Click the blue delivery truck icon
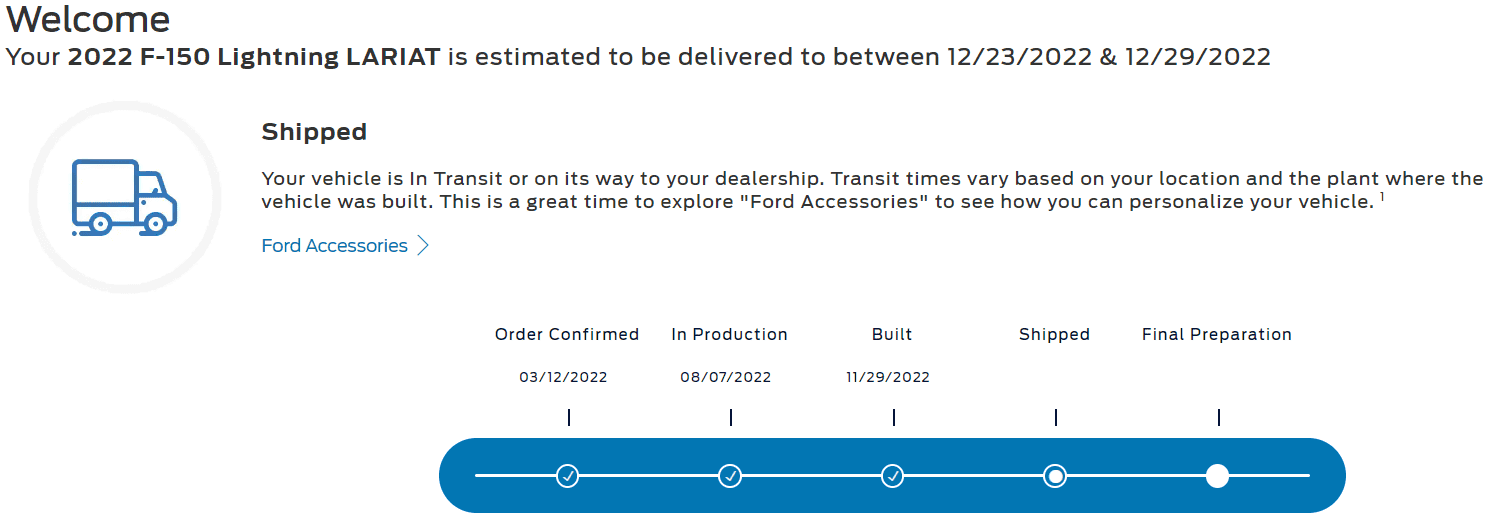Viewport: 1495px width, 526px height. pos(124,197)
